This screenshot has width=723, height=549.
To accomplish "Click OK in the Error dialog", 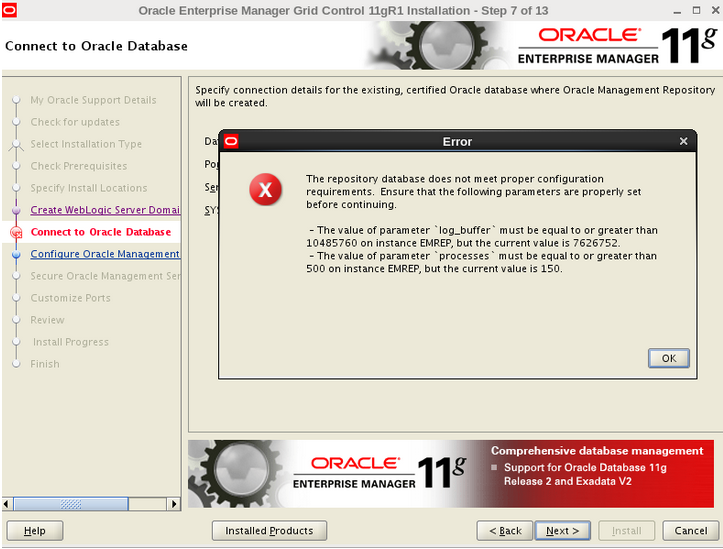I will coord(669,358).
